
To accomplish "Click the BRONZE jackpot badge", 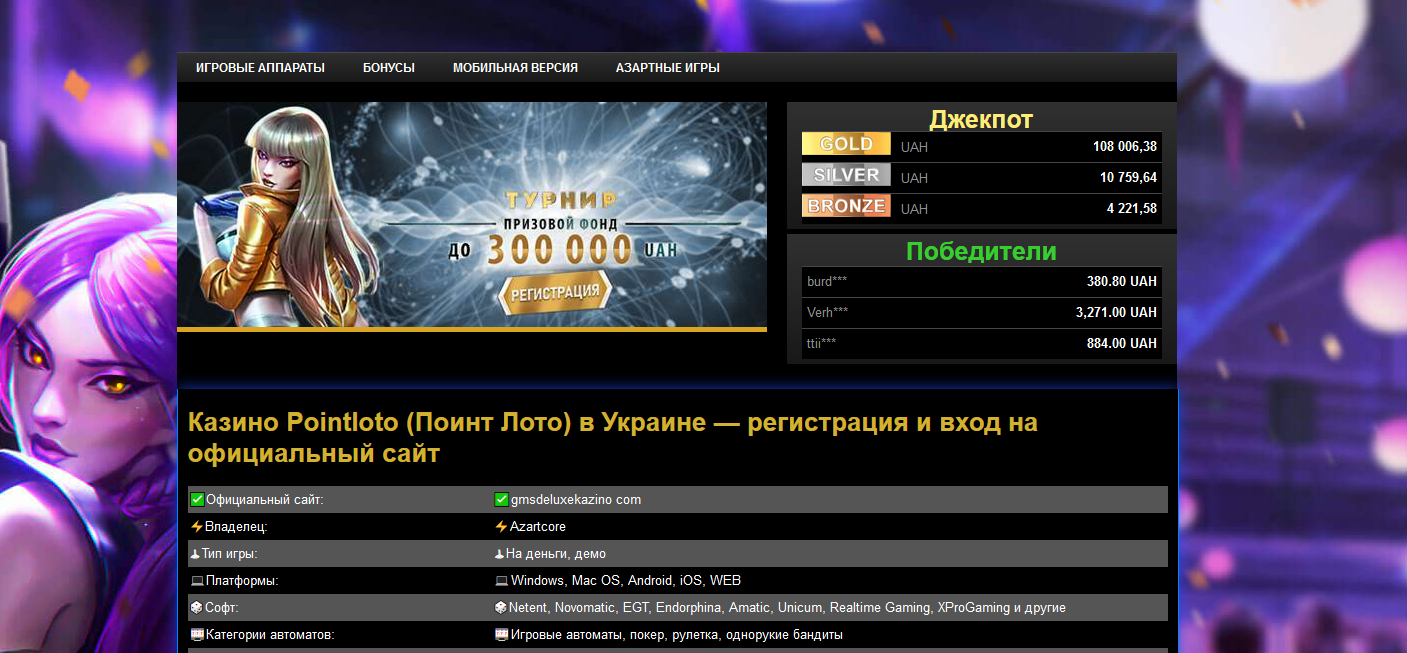I will (846, 206).
